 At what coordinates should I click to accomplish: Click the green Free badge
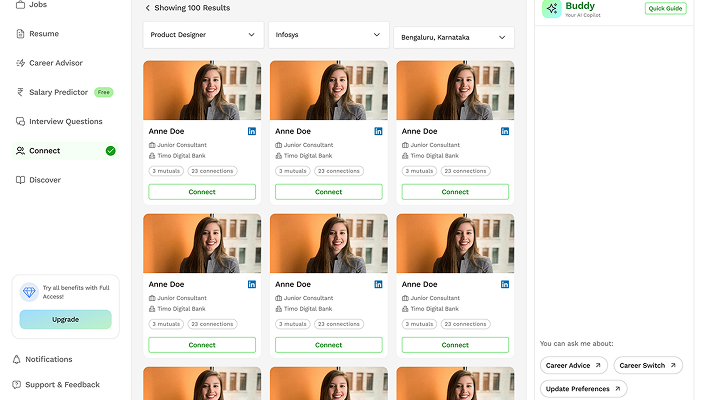(103, 92)
